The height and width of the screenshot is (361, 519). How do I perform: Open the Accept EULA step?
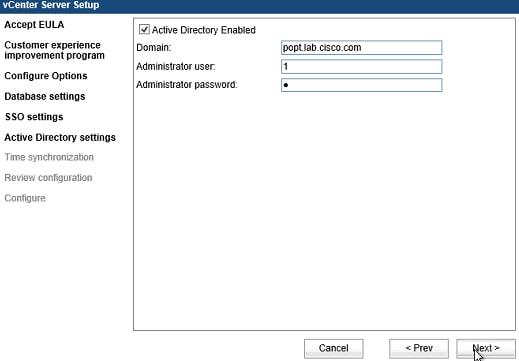point(34,25)
